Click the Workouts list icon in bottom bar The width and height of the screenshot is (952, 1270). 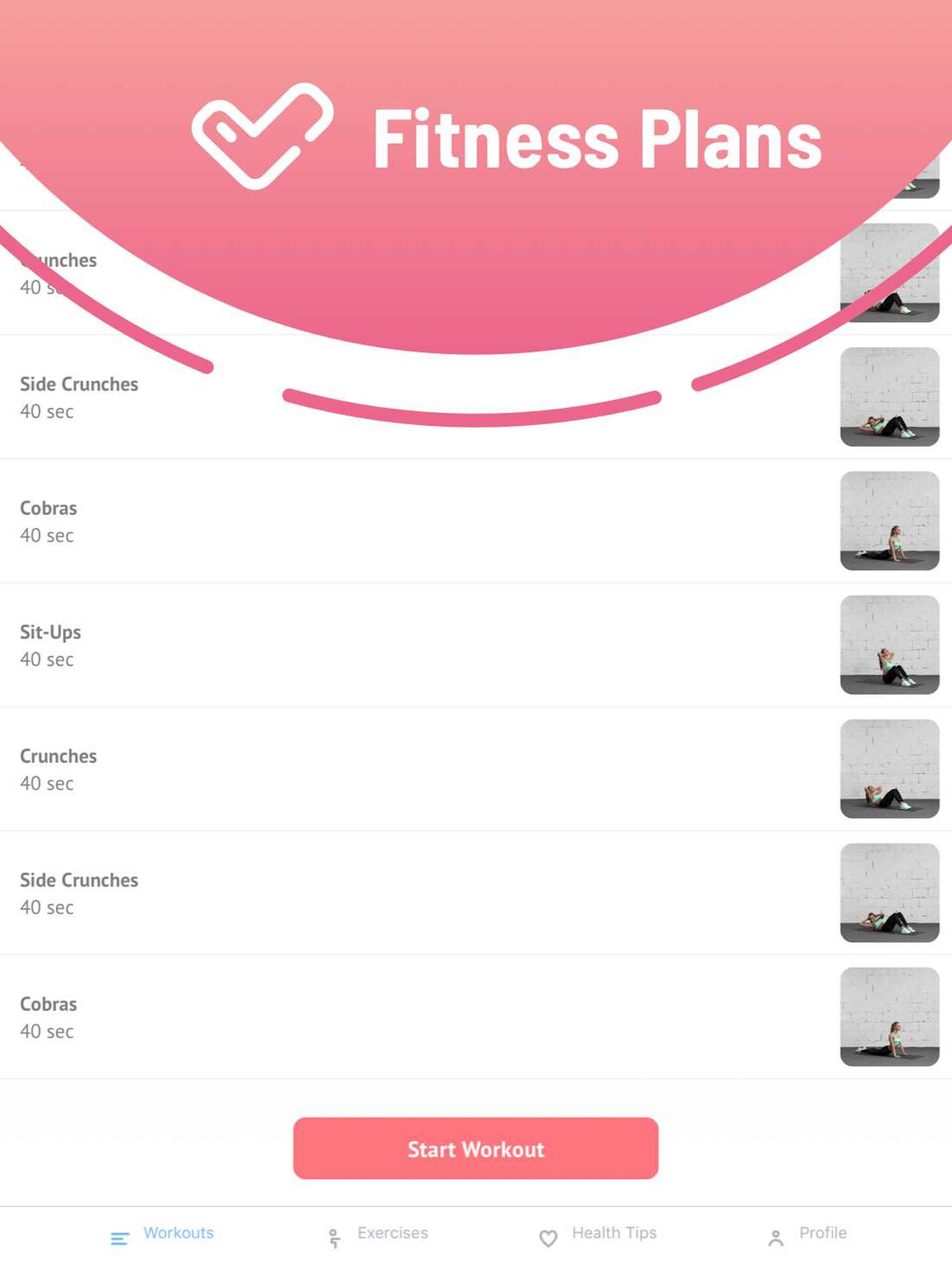[x=119, y=1239]
